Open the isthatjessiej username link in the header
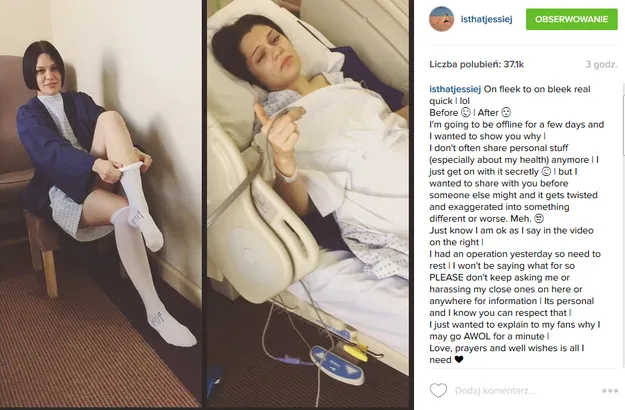 [x=486, y=19]
